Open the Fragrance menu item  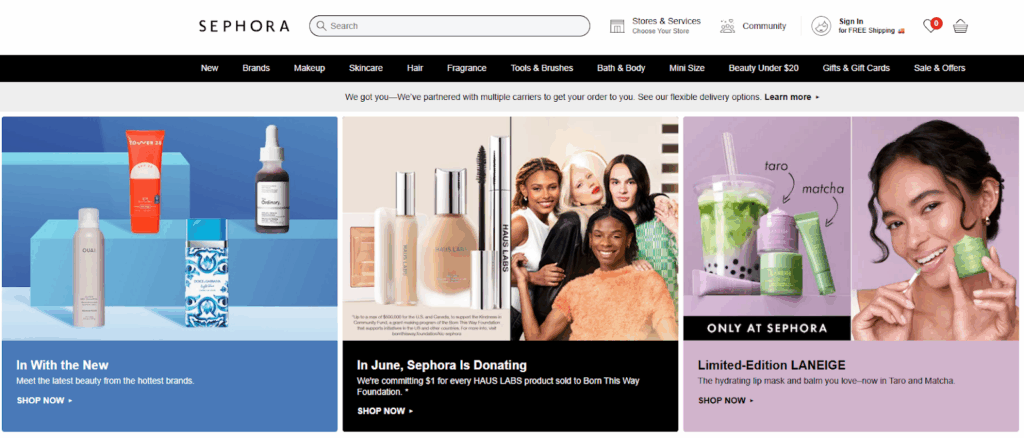(466, 68)
